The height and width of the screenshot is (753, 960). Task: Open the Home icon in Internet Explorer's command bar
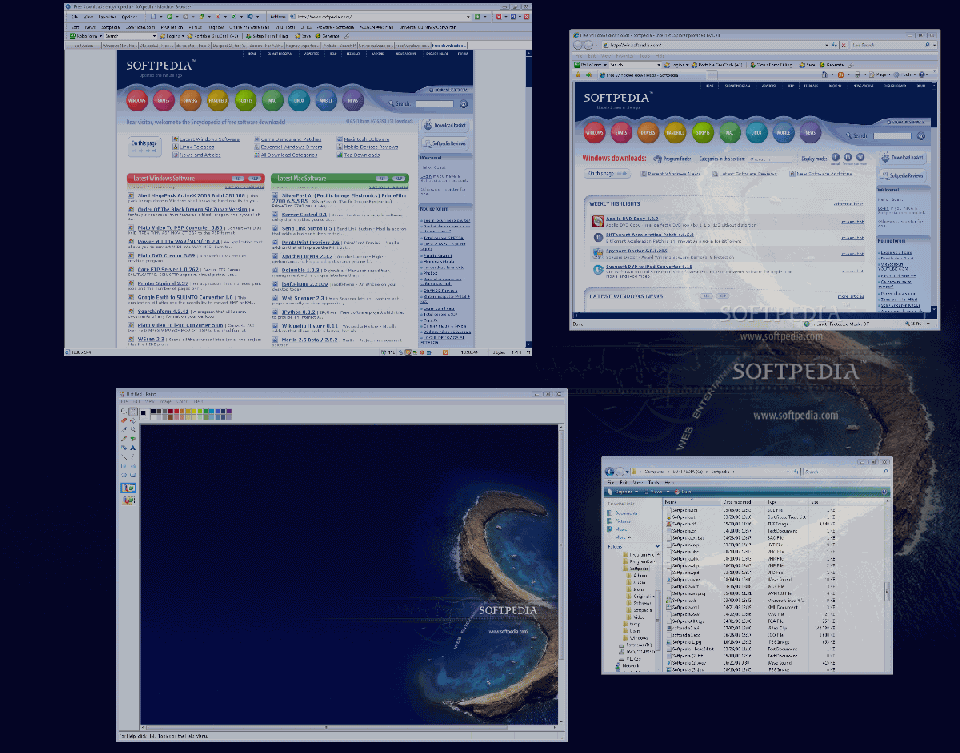825,75
